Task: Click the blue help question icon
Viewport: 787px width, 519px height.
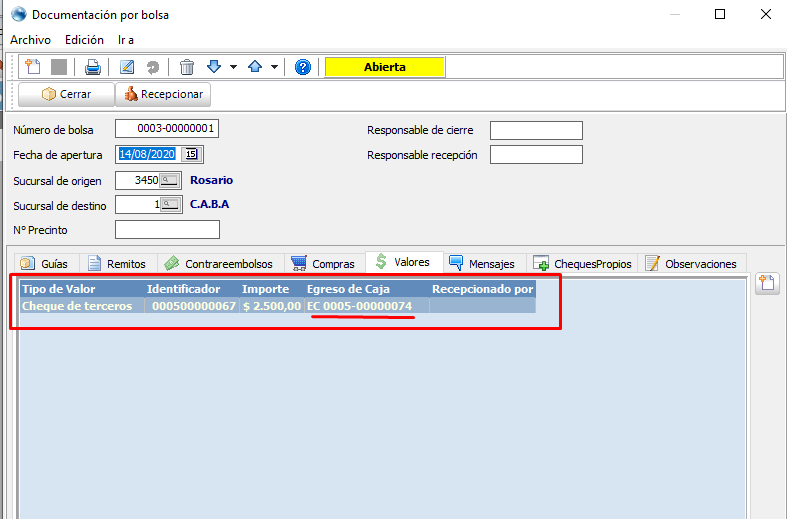Action: pos(303,67)
